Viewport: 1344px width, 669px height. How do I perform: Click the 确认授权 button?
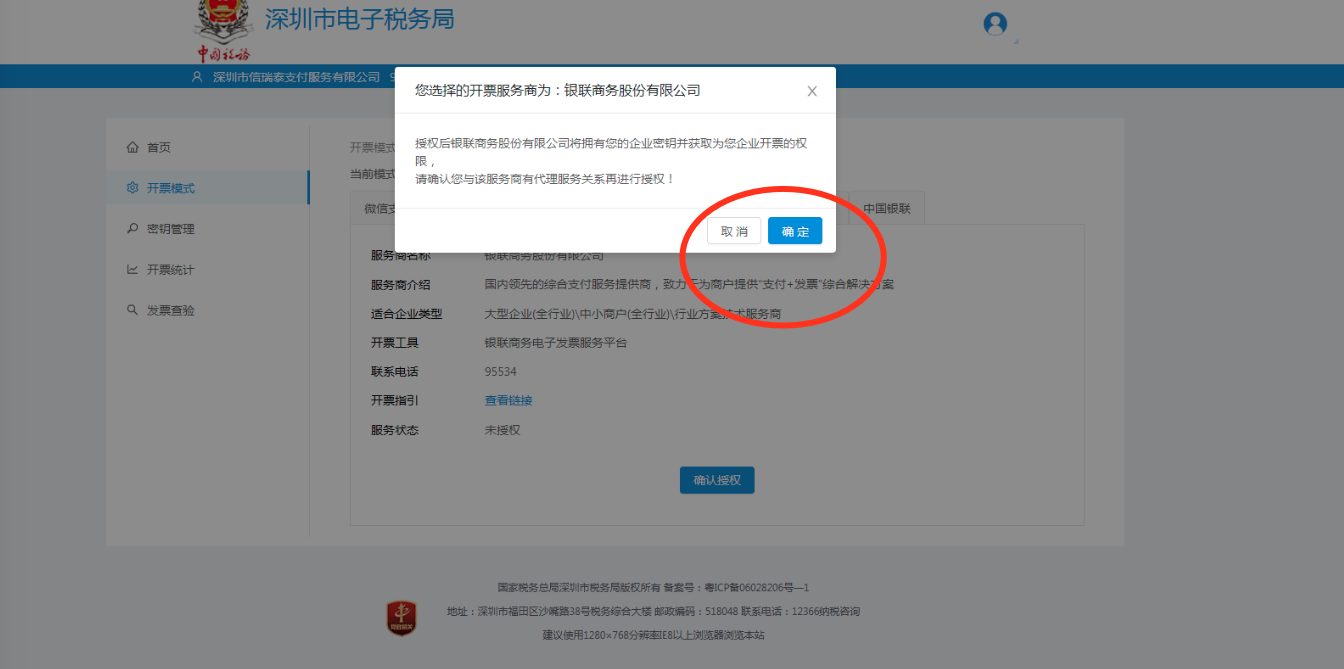point(717,480)
